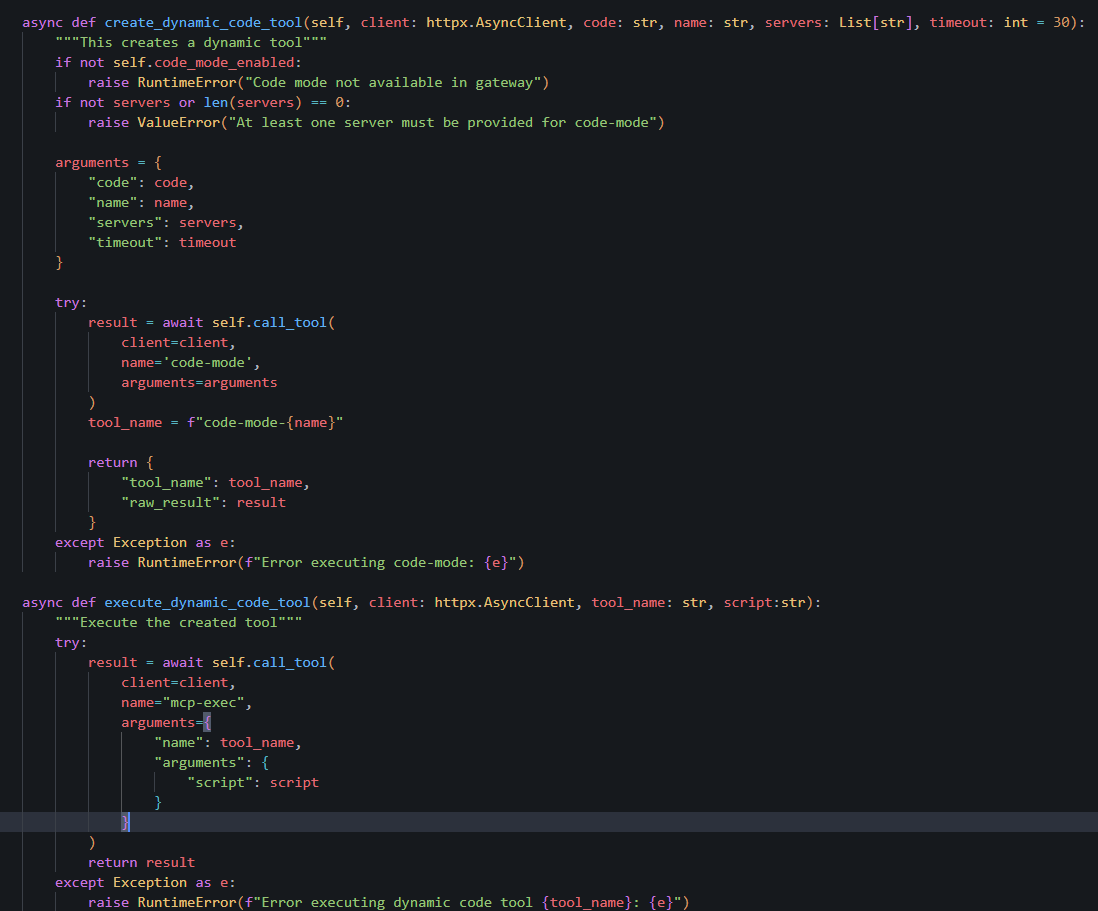
Task: Click the ValueError exception name
Action: (179, 123)
